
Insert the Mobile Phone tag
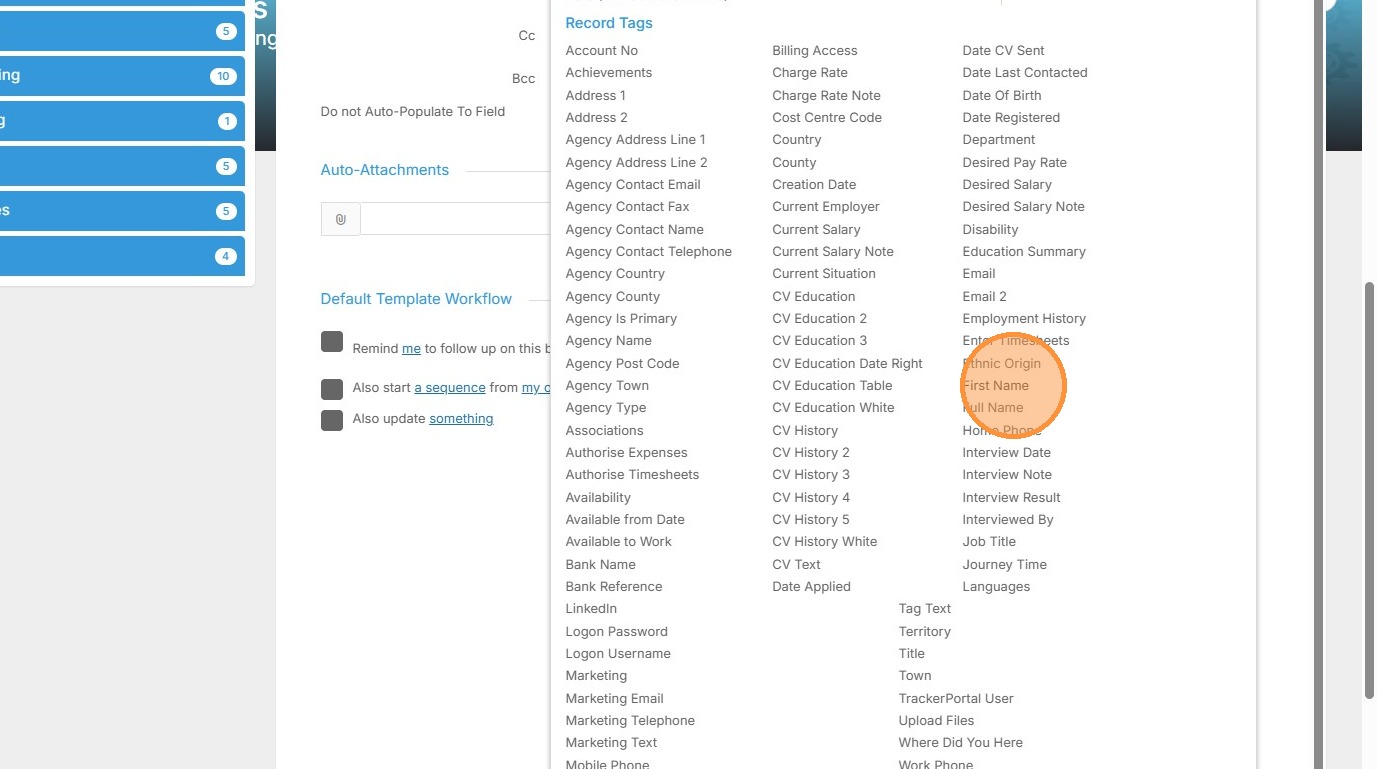pos(607,764)
